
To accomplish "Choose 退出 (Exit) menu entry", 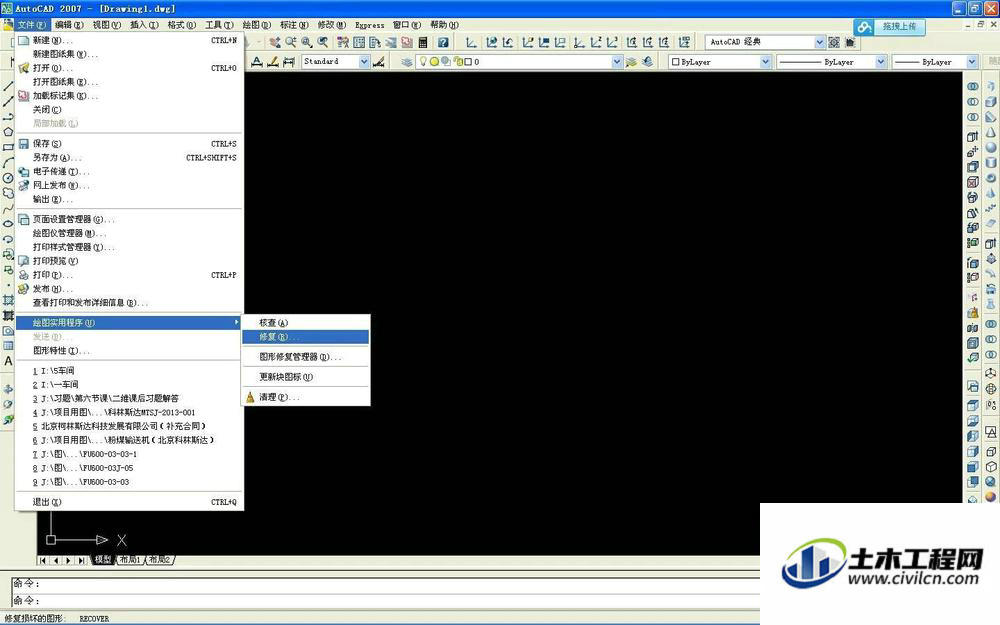I will click(x=128, y=502).
